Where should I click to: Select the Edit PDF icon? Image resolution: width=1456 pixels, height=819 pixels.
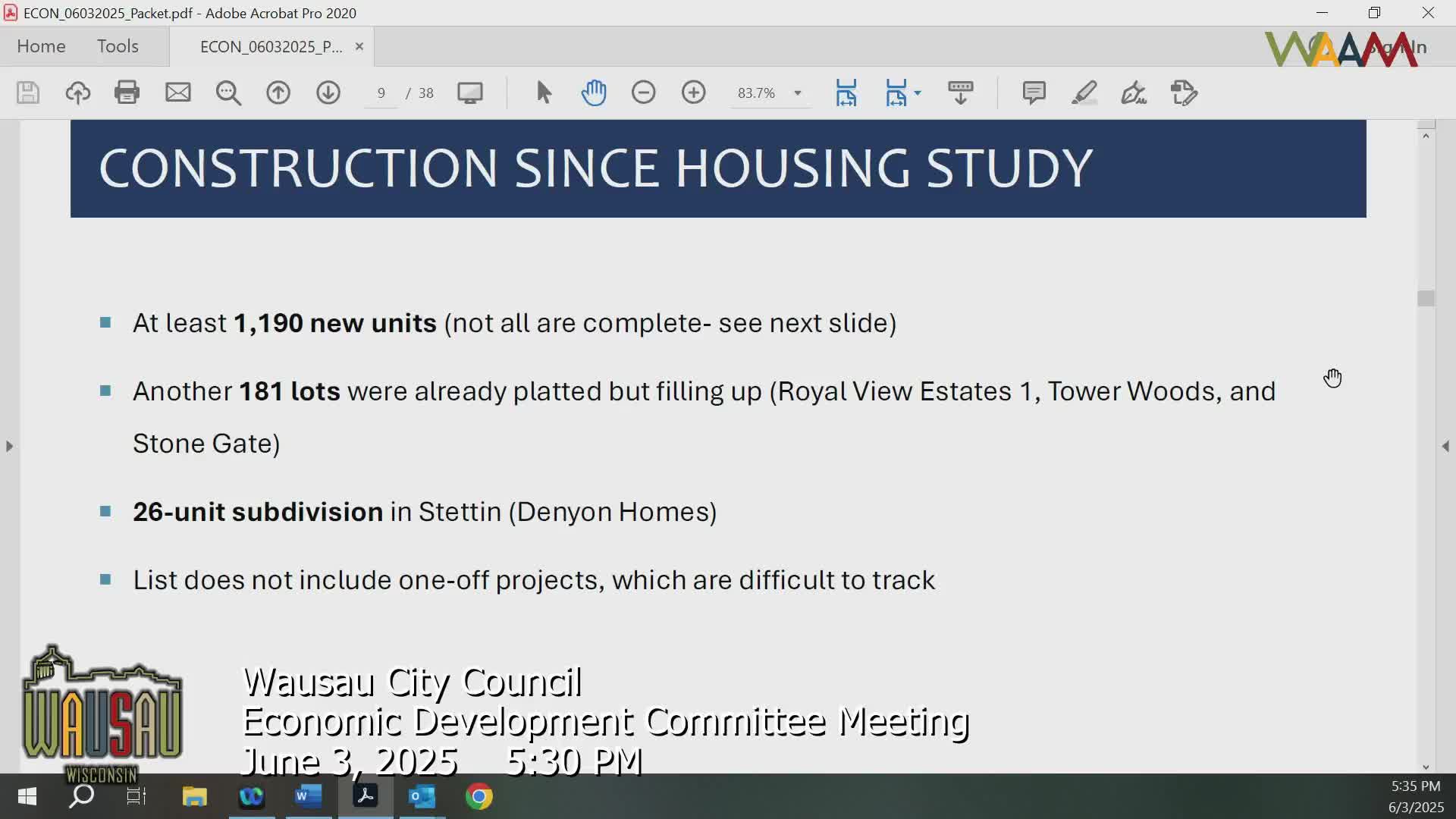(1184, 93)
